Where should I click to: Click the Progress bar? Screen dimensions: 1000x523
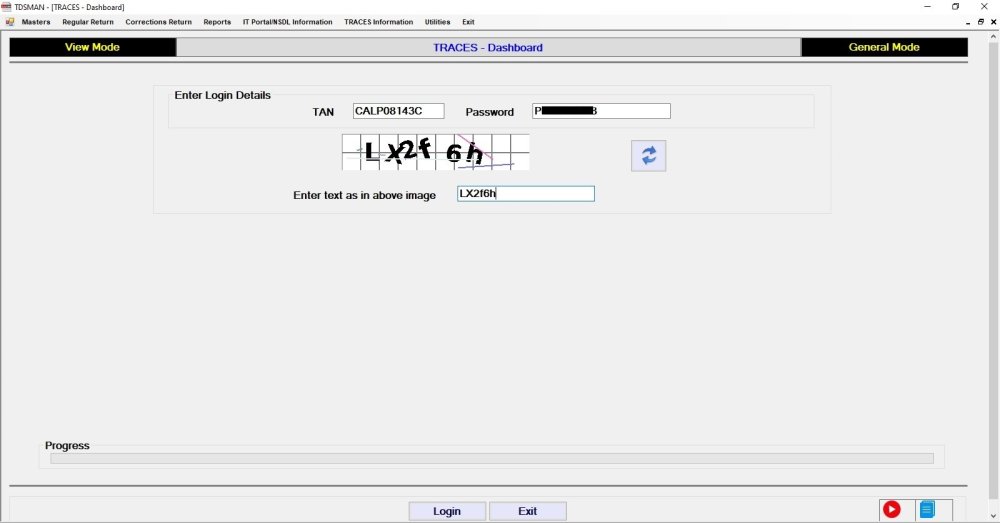coord(492,459)
